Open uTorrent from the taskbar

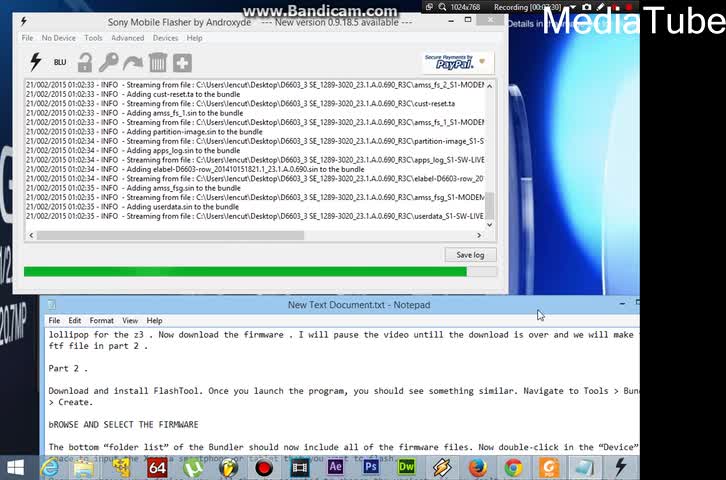(193, 468)
